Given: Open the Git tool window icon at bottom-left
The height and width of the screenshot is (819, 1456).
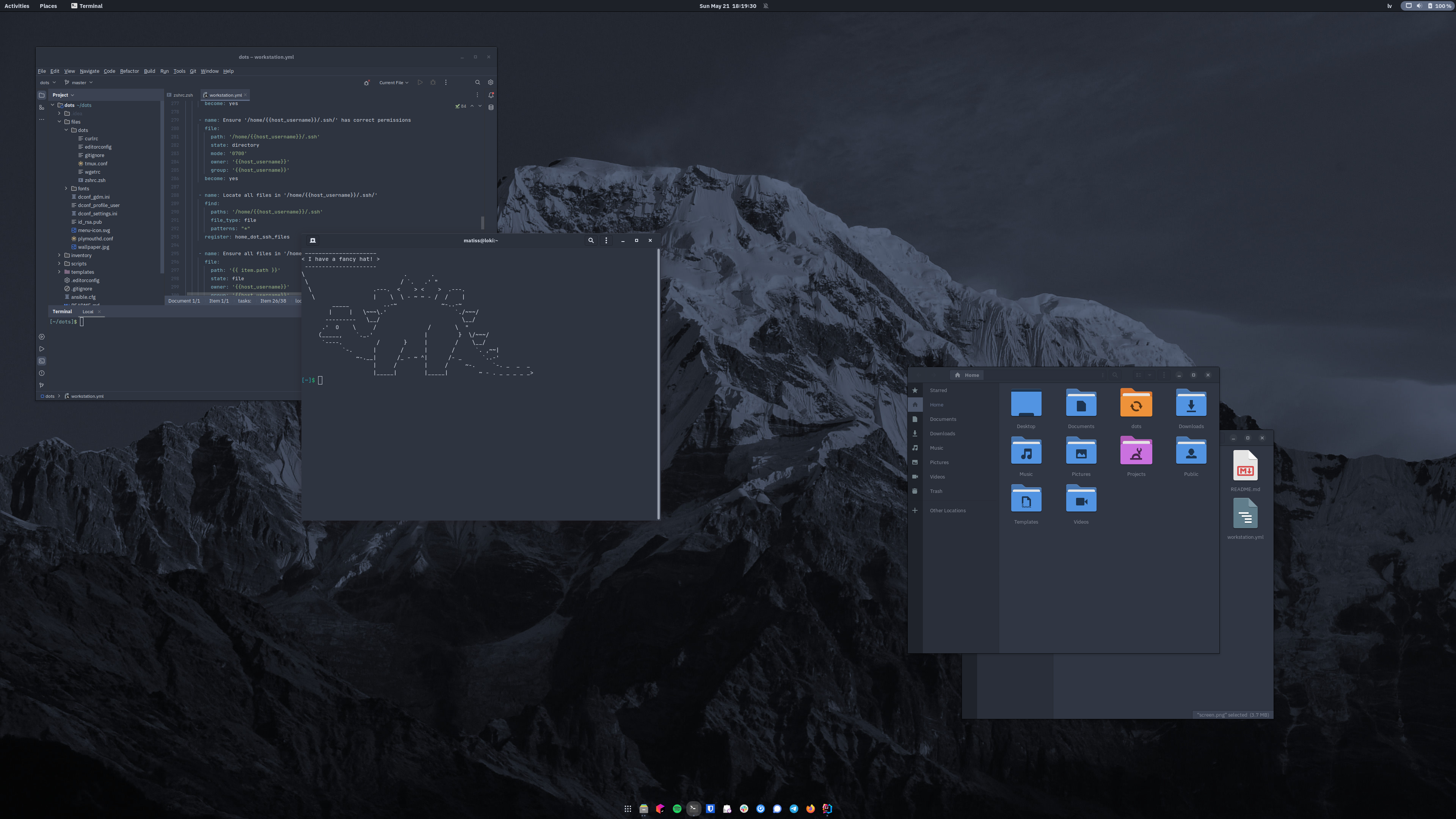Looking at the screenshot, I should click(x=41, y=385).
